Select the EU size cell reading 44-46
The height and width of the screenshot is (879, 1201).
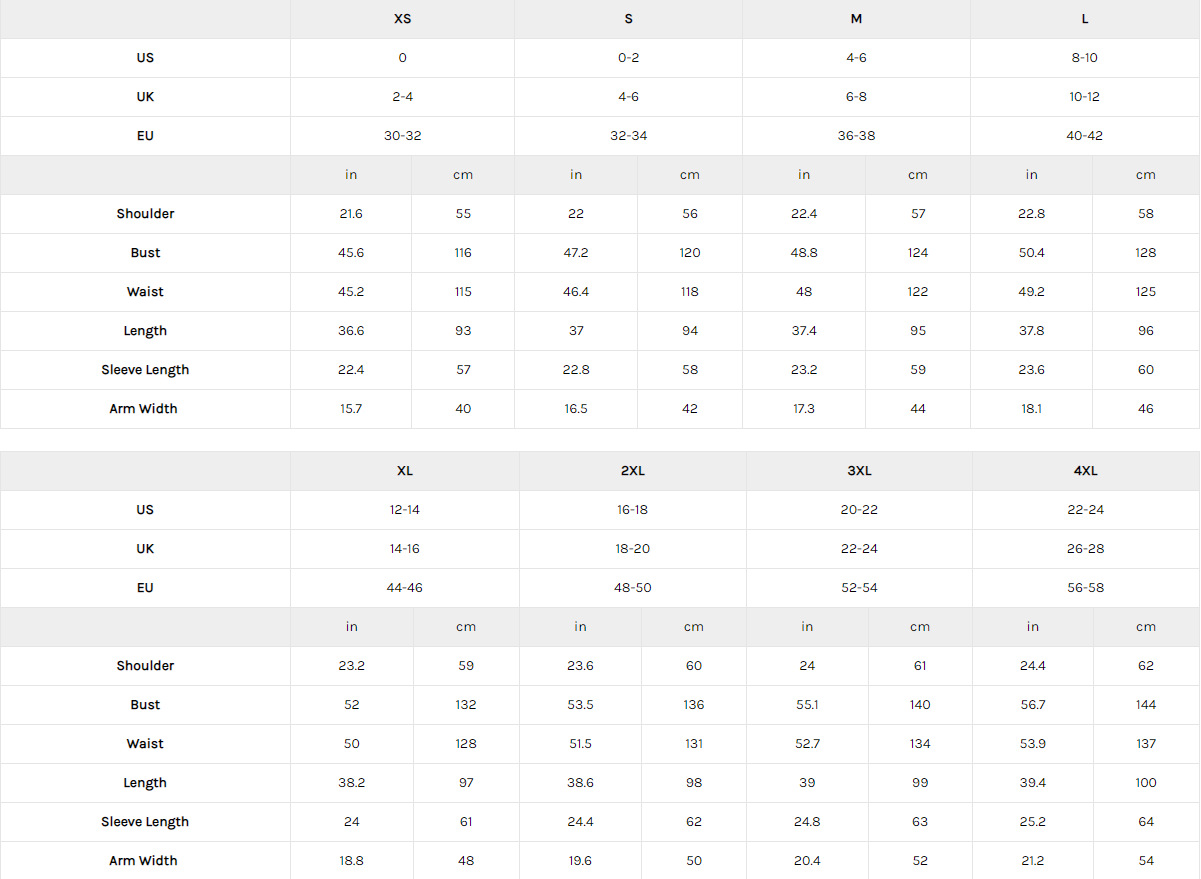[404, 588]
